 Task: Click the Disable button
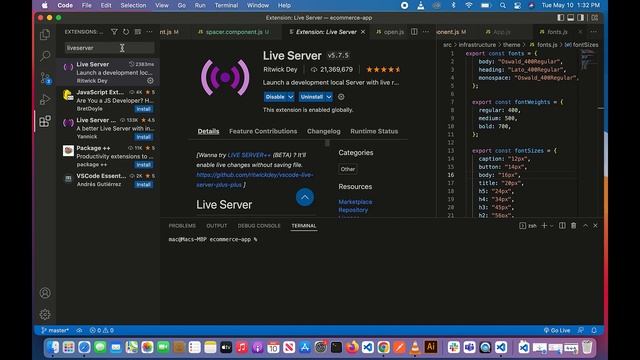tap(275, 97)
